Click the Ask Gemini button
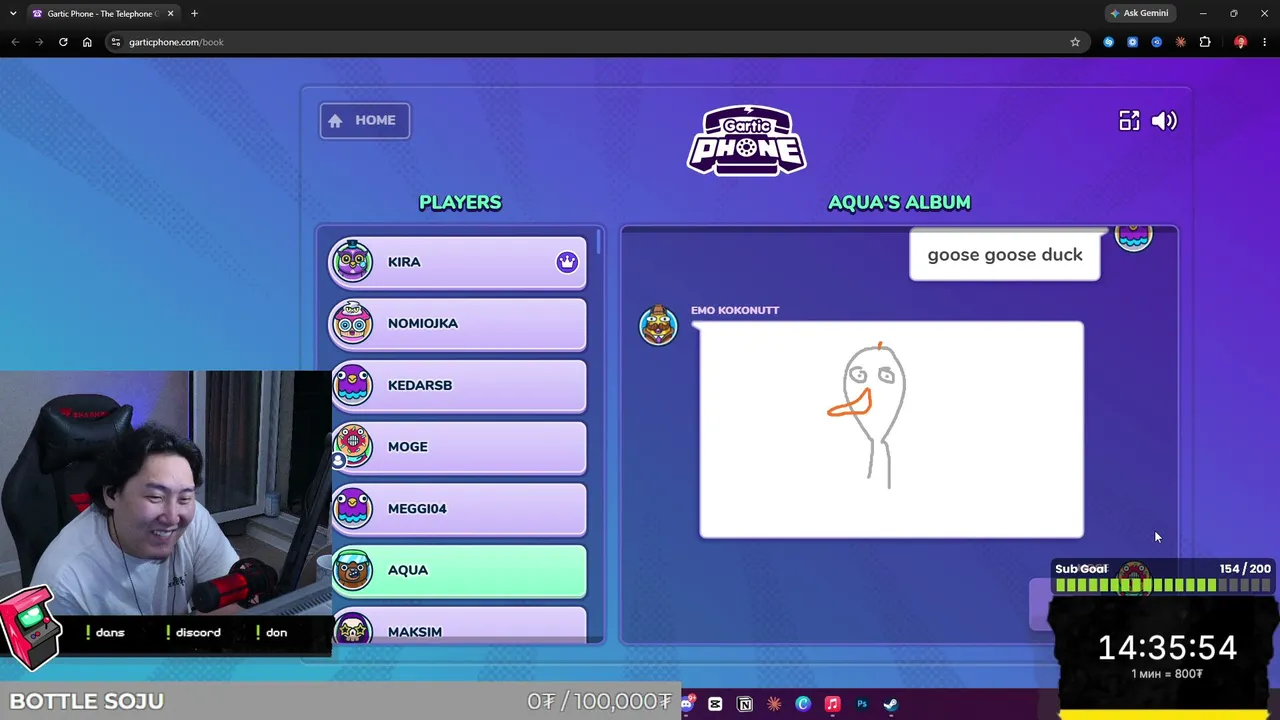 tap(1139, 13)
